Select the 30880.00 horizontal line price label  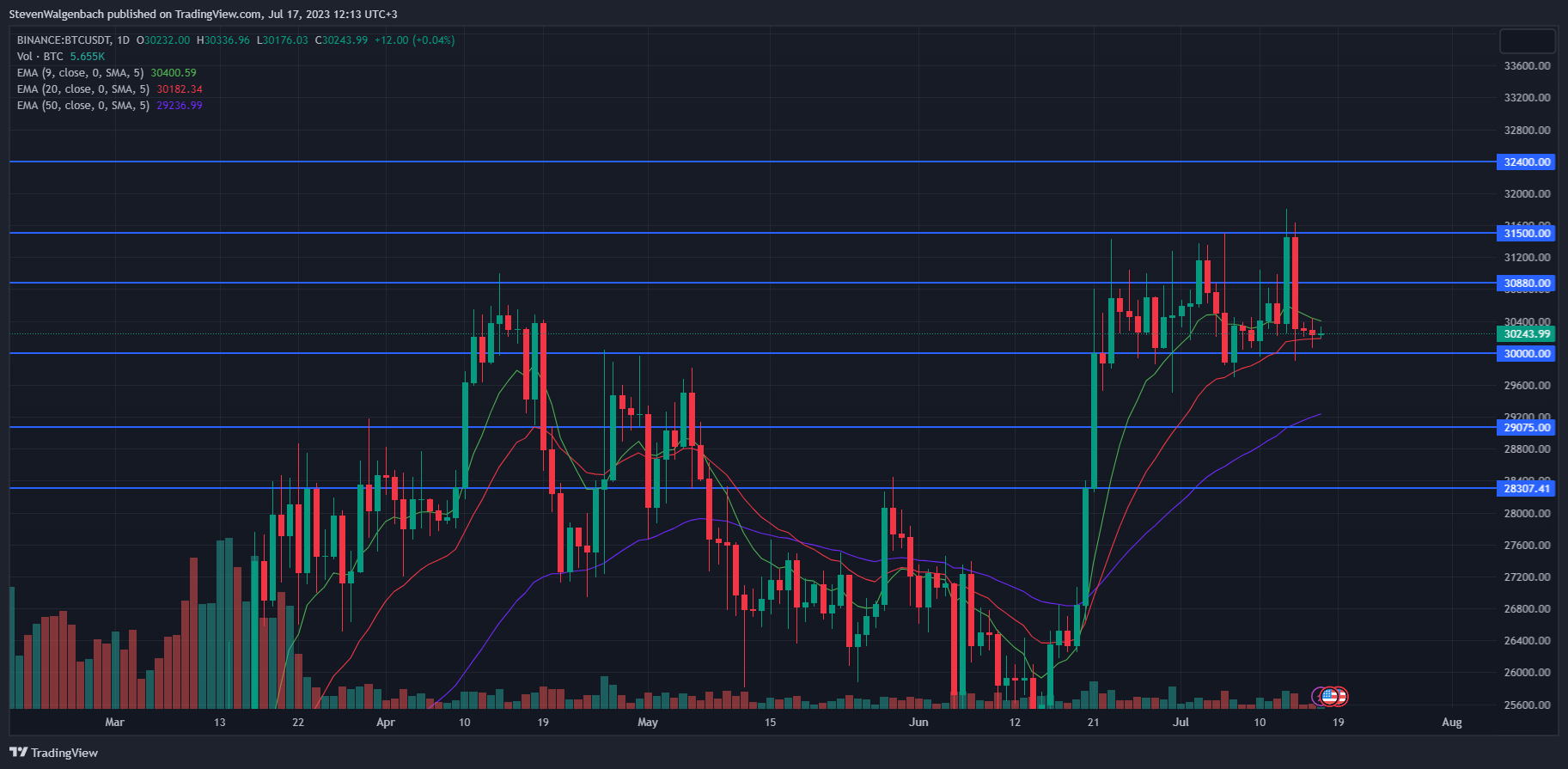tap(1527, 283)
